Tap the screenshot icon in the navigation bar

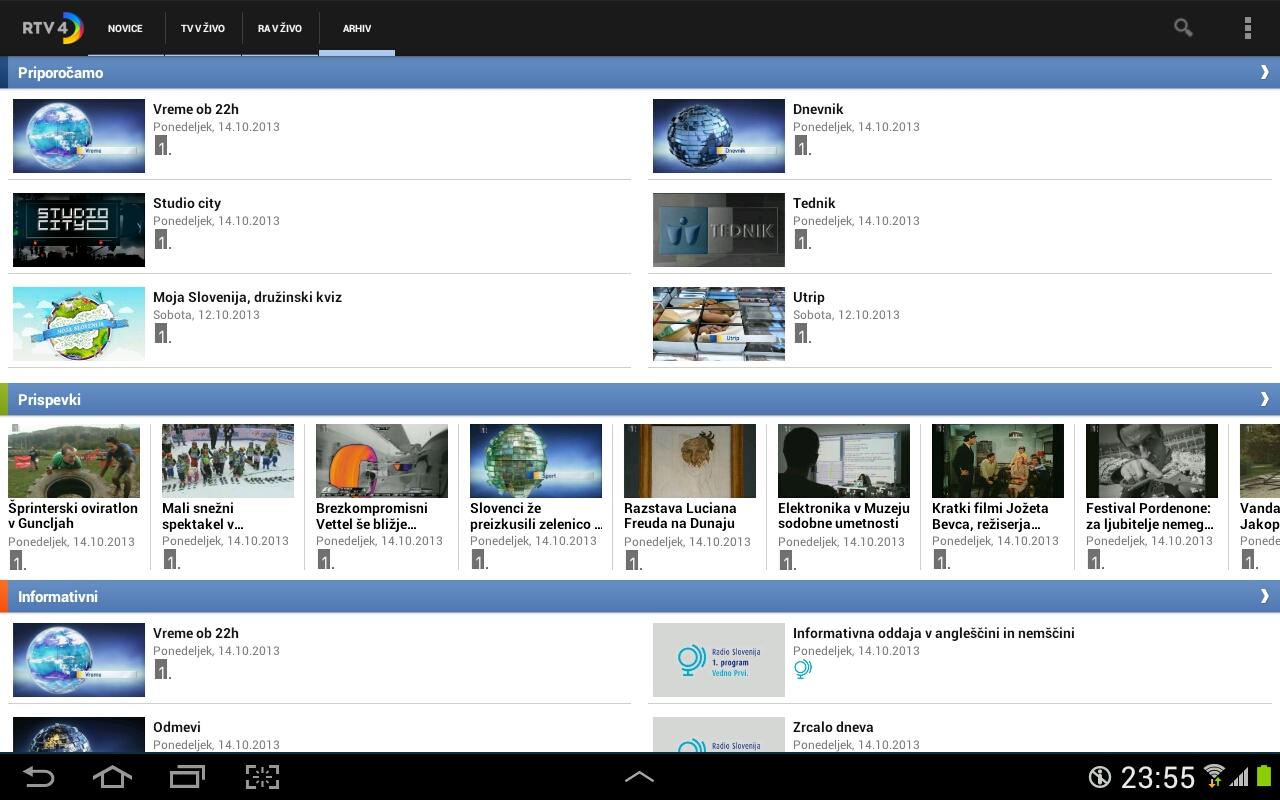pyautogui.click(x=261, y=777)
